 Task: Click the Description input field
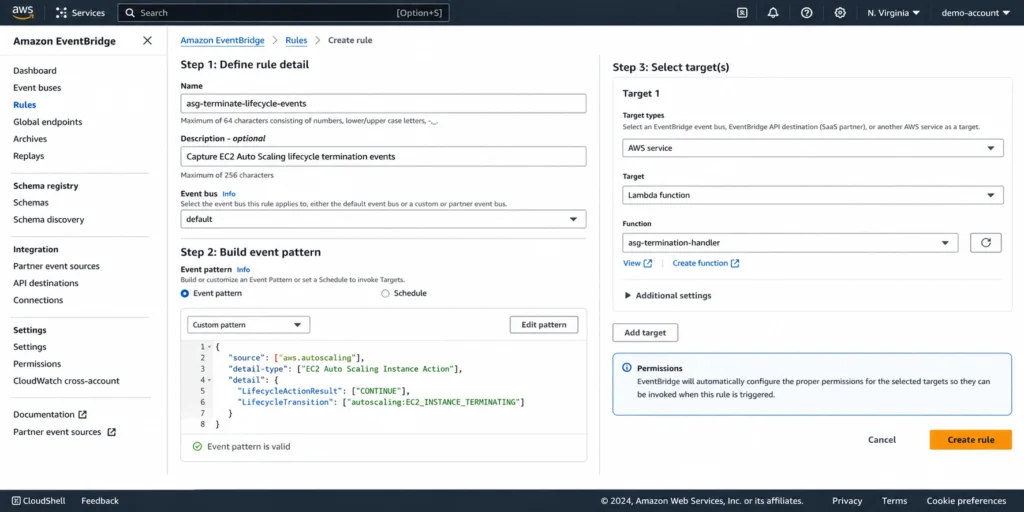click(x=383, y=157)
